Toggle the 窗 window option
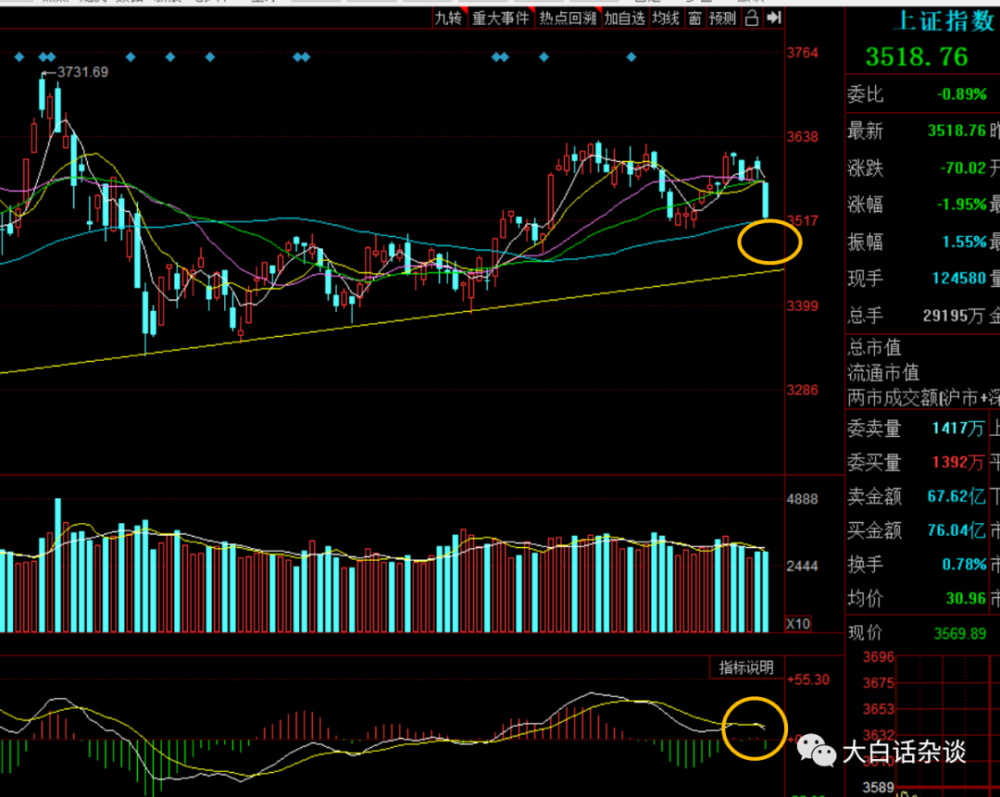Image resolution: width=1000 pixels, height=797 pixels. [x=694, y=18]
